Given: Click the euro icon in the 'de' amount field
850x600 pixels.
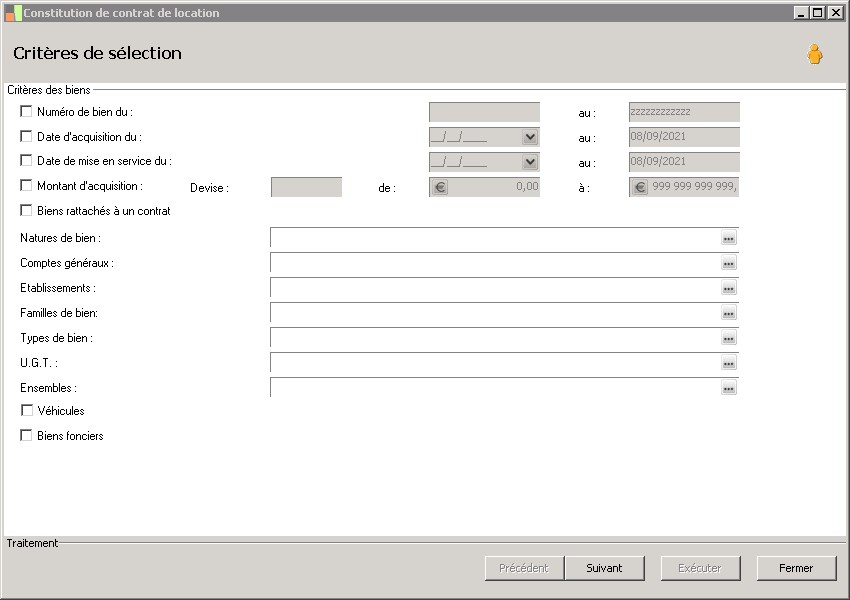Looking at the screenshot, I should [440, 188].
